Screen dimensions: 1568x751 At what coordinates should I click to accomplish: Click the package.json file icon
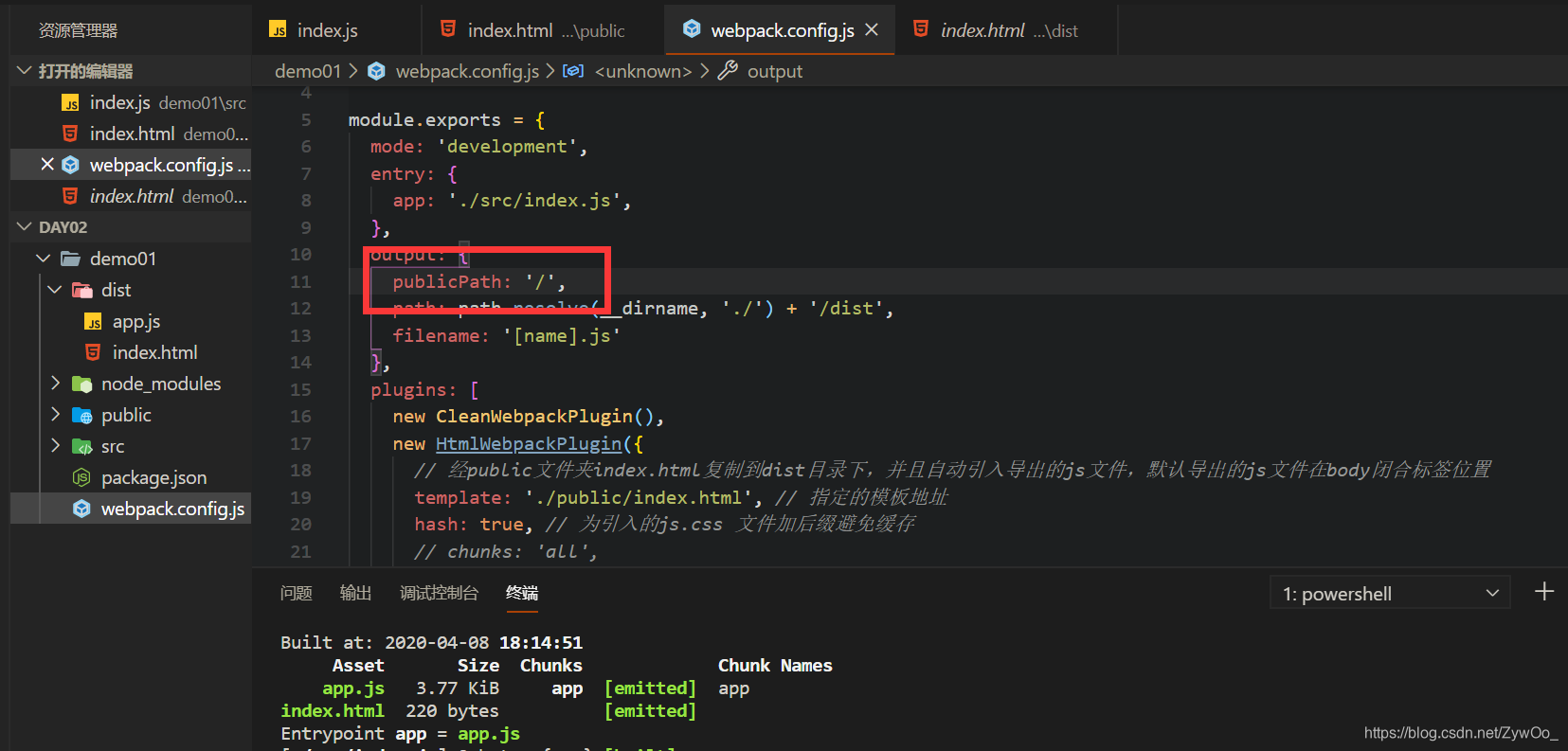pos(82,477)
